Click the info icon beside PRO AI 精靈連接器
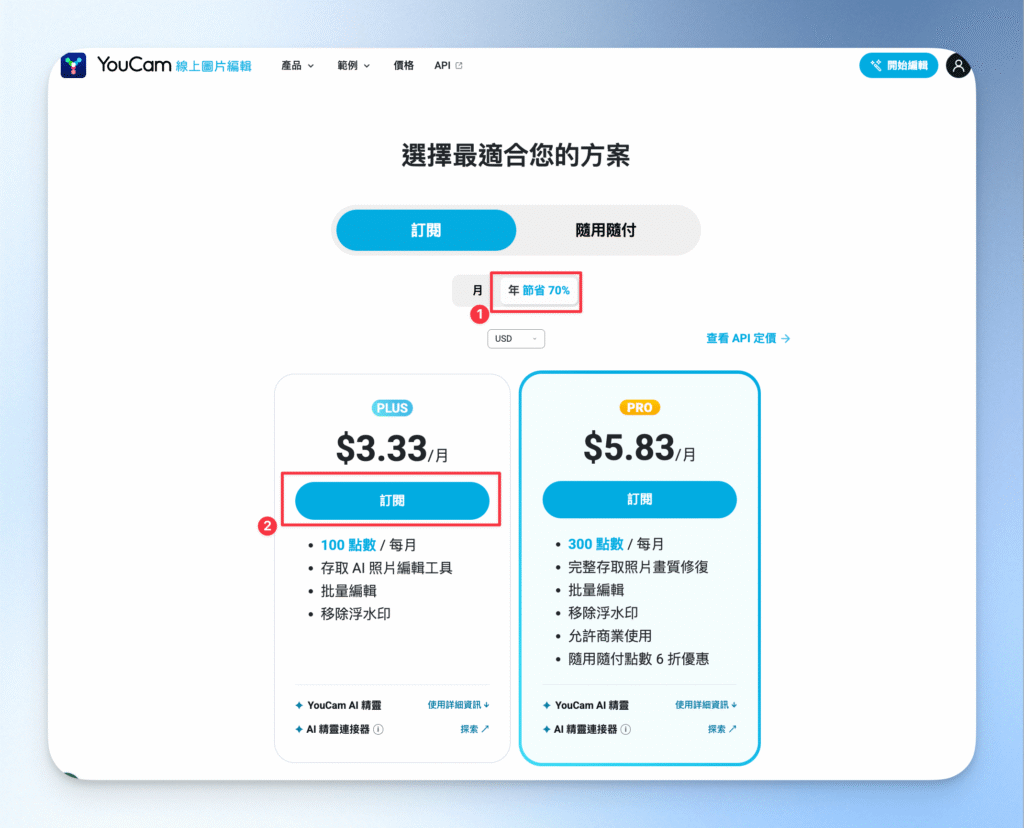The image size is (1024, 828). click(x=626, y=729)
